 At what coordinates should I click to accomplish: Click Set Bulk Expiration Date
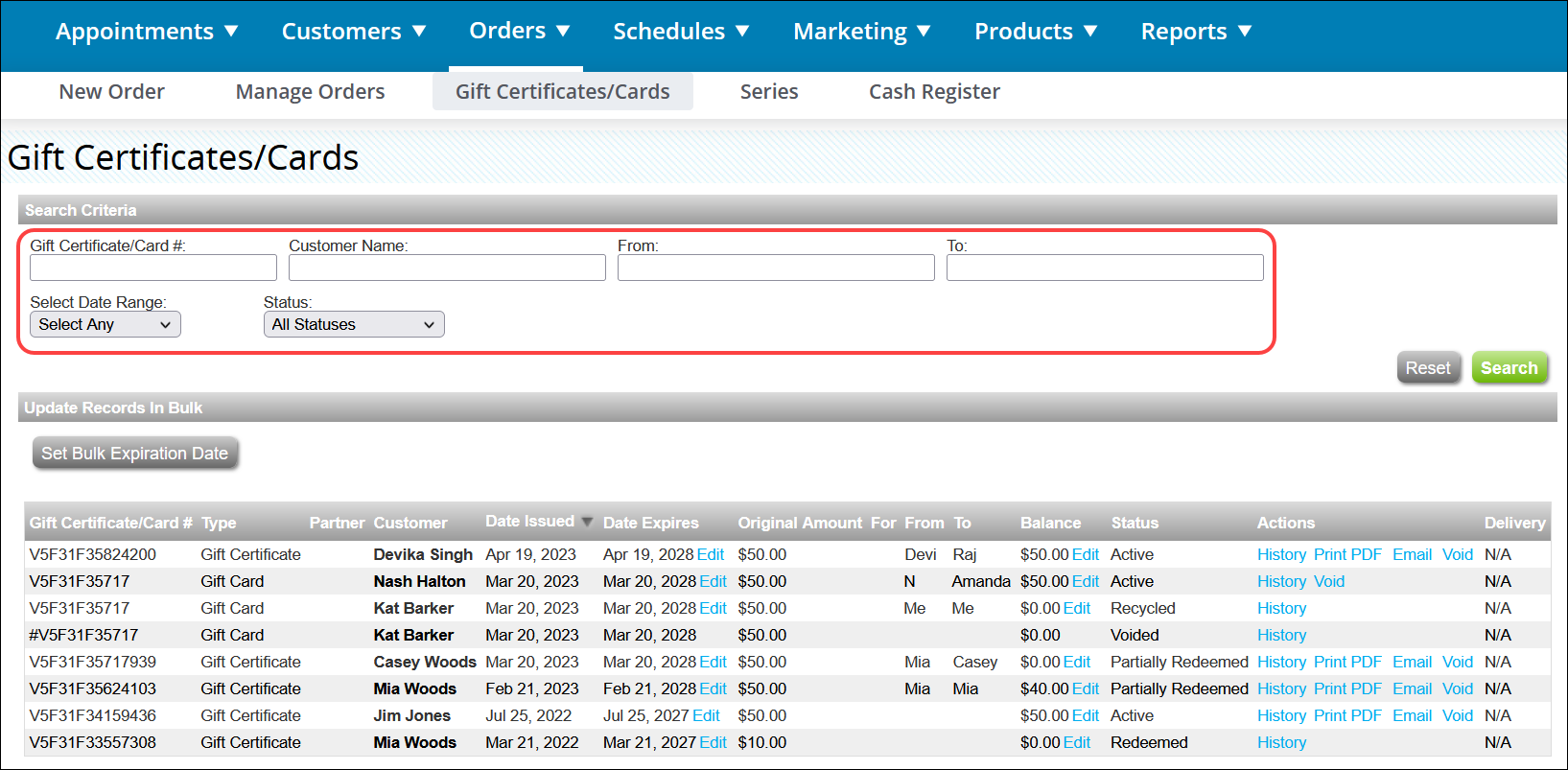pos(134,454)
